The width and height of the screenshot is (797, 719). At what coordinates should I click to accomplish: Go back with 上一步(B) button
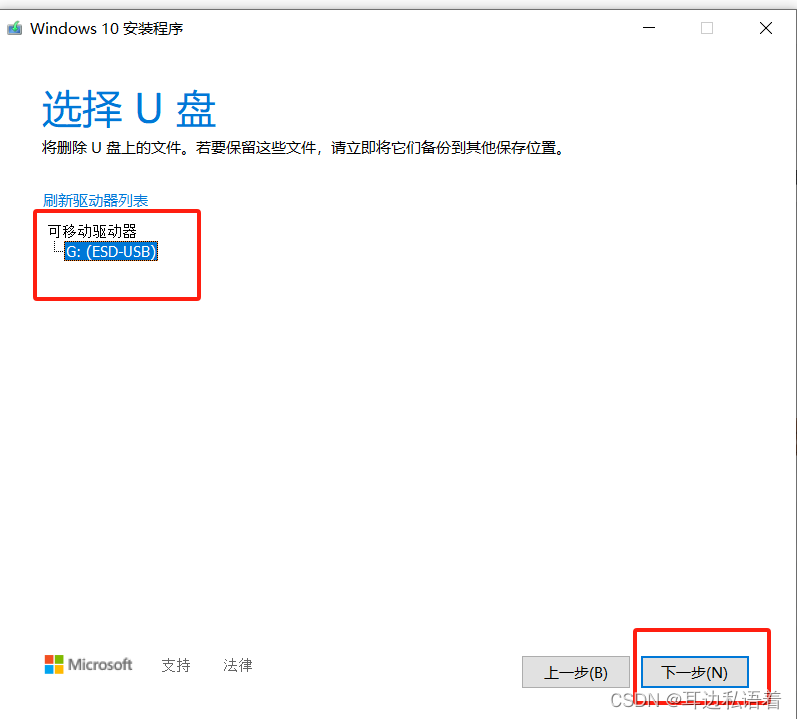[575, 672]
